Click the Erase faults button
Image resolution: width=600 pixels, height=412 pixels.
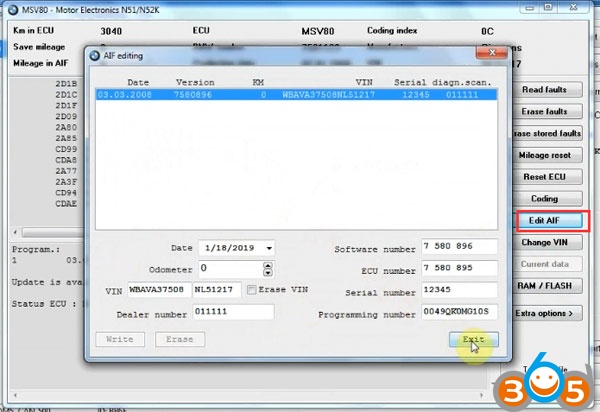pyautogui.click(x=548, y=111)
